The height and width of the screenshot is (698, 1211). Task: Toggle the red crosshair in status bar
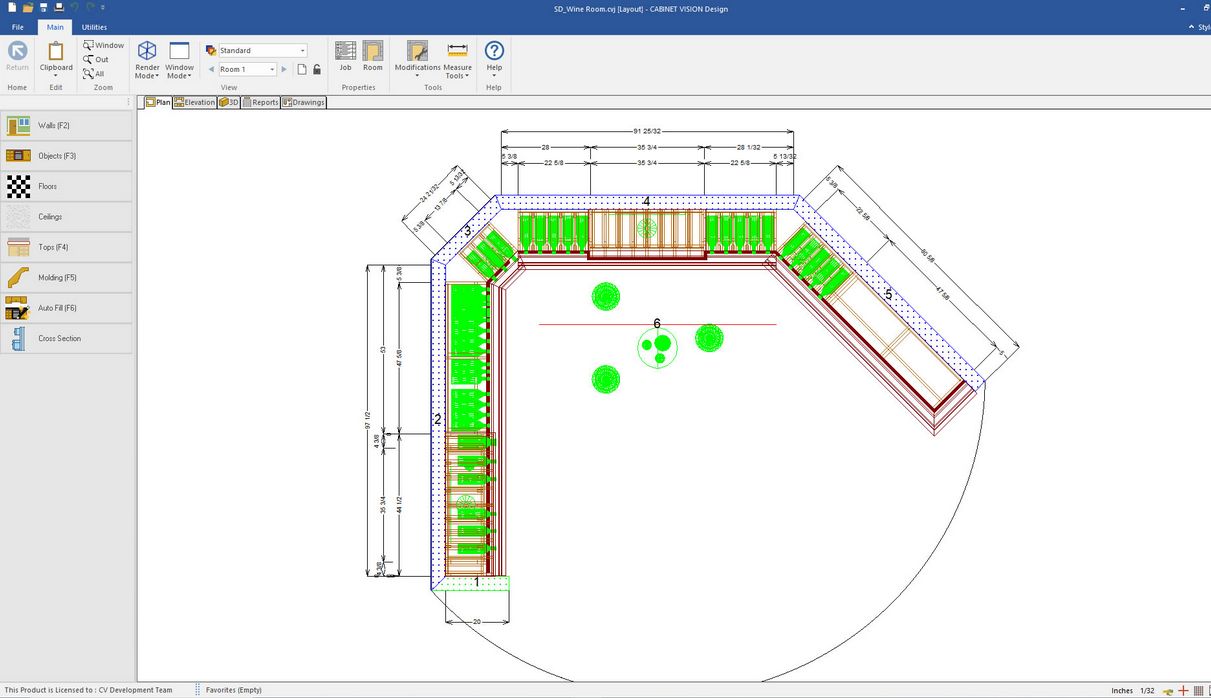point(1183,690)
